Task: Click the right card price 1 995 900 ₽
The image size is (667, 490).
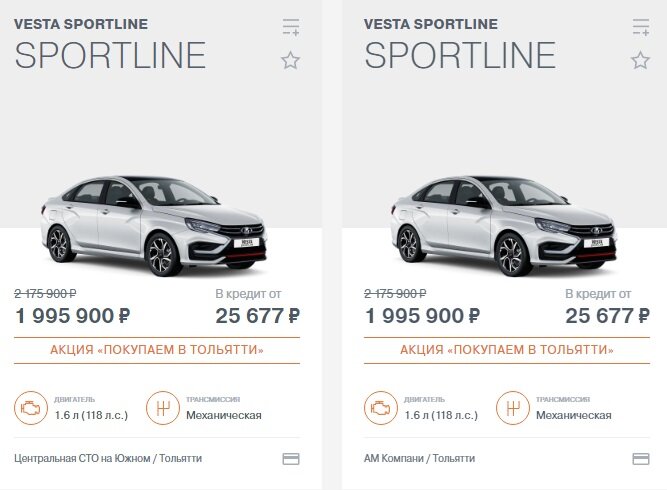Action: point(422,316)
